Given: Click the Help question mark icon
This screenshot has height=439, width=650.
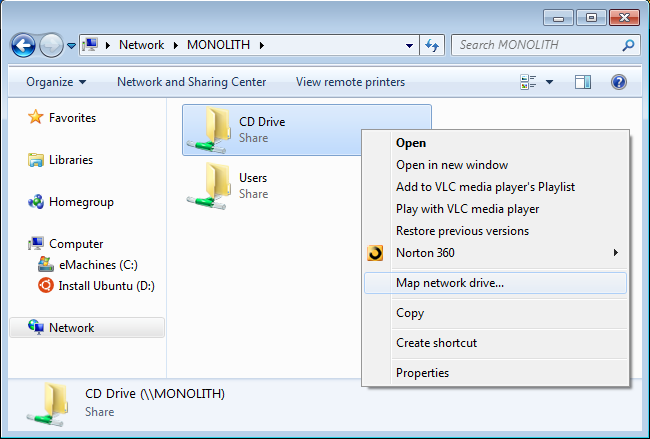Looking at the screenshot, I should point(618,82).
